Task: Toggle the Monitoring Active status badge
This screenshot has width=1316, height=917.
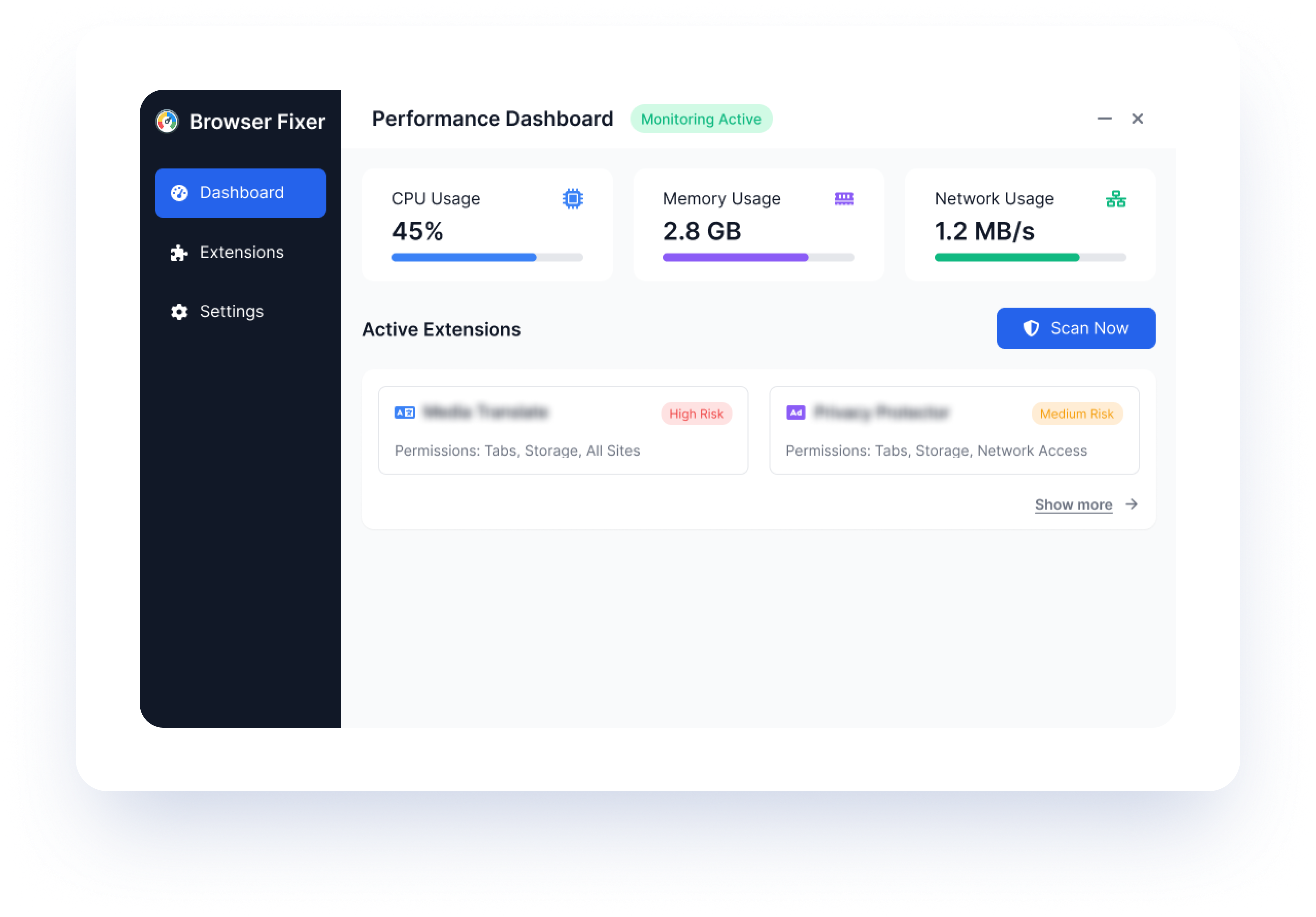Action: [x=701, y=119]
